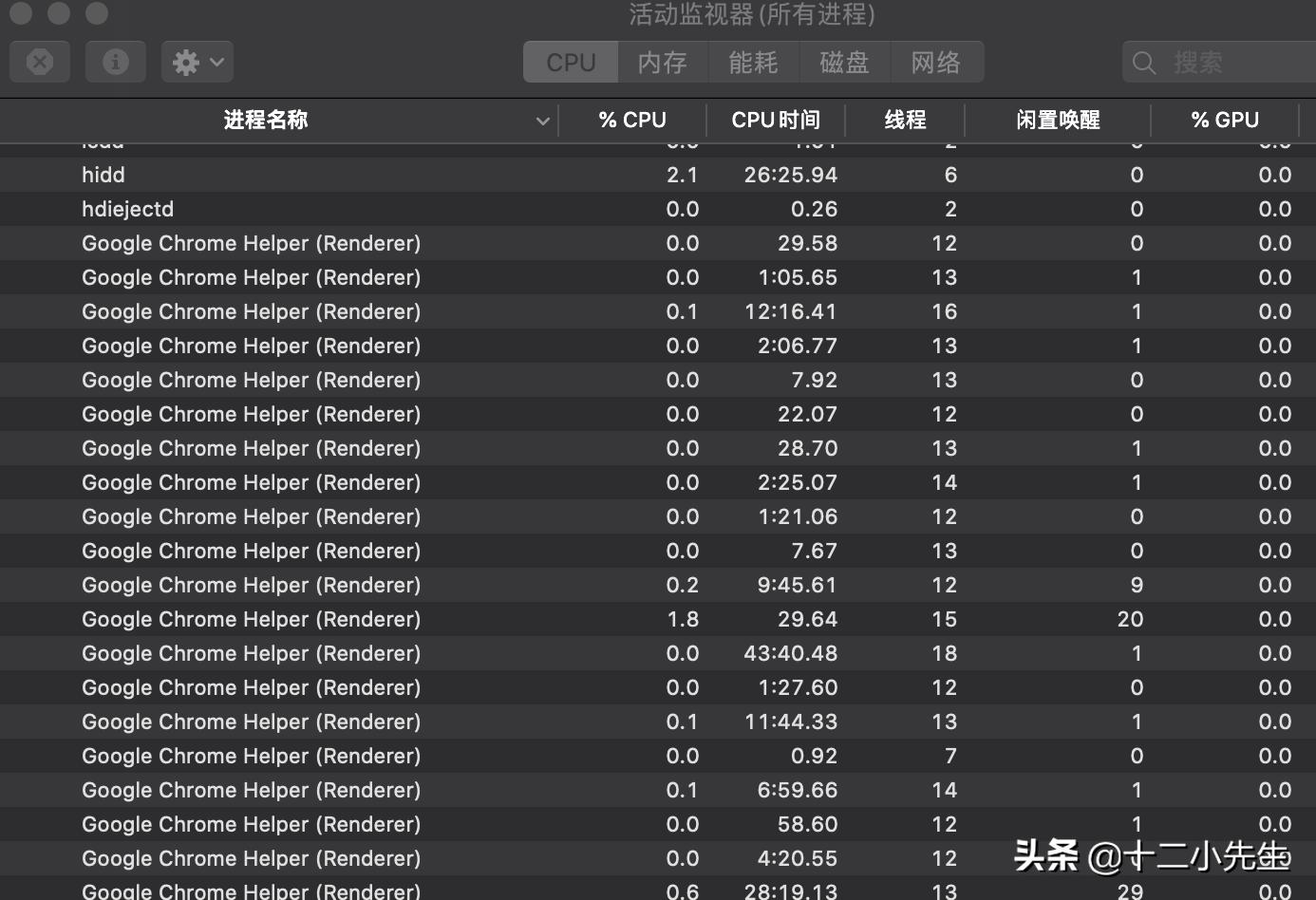
Task: Click the thread count 16
Action: point(945,311)
